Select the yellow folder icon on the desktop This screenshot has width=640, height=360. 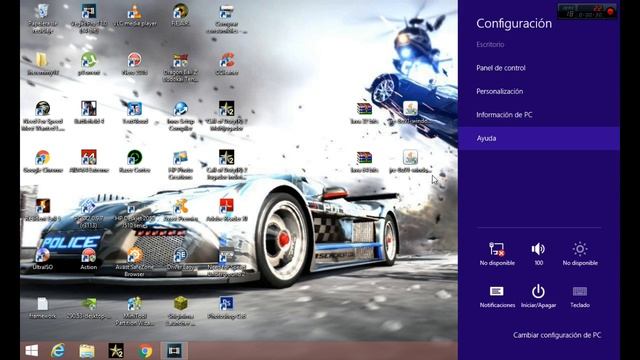click(42, 64)
